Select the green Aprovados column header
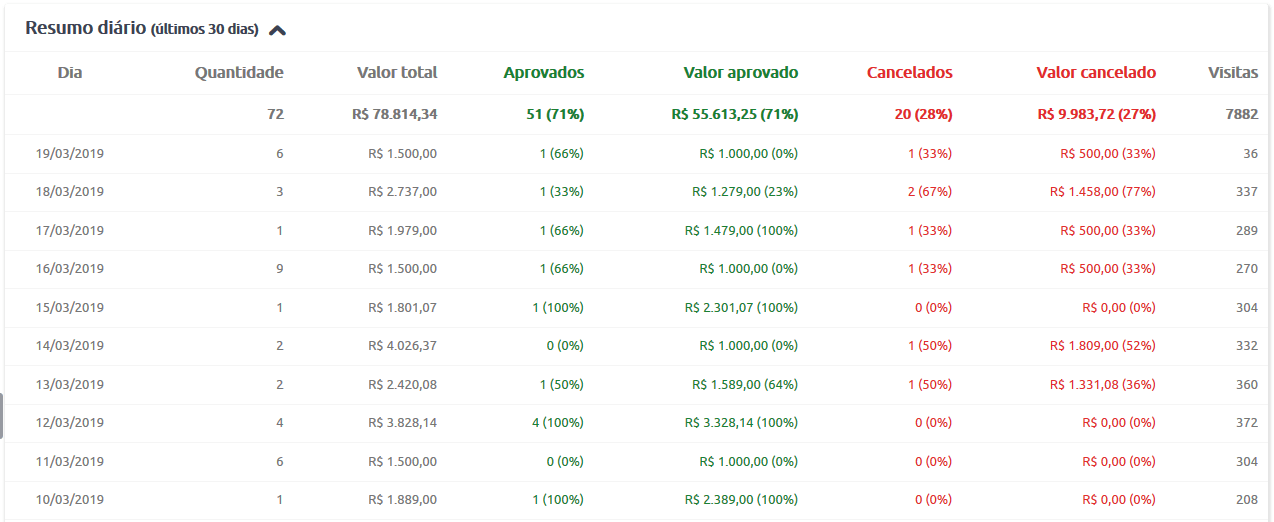1274x522 pixels. click(x=544, y=72)
